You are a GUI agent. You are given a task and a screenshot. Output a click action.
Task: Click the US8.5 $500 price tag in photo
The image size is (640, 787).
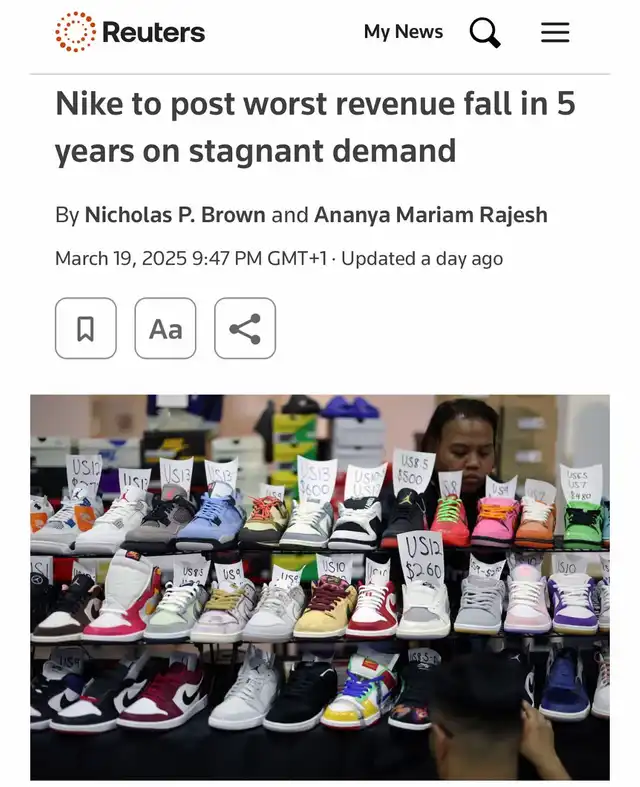coord(414,470)
